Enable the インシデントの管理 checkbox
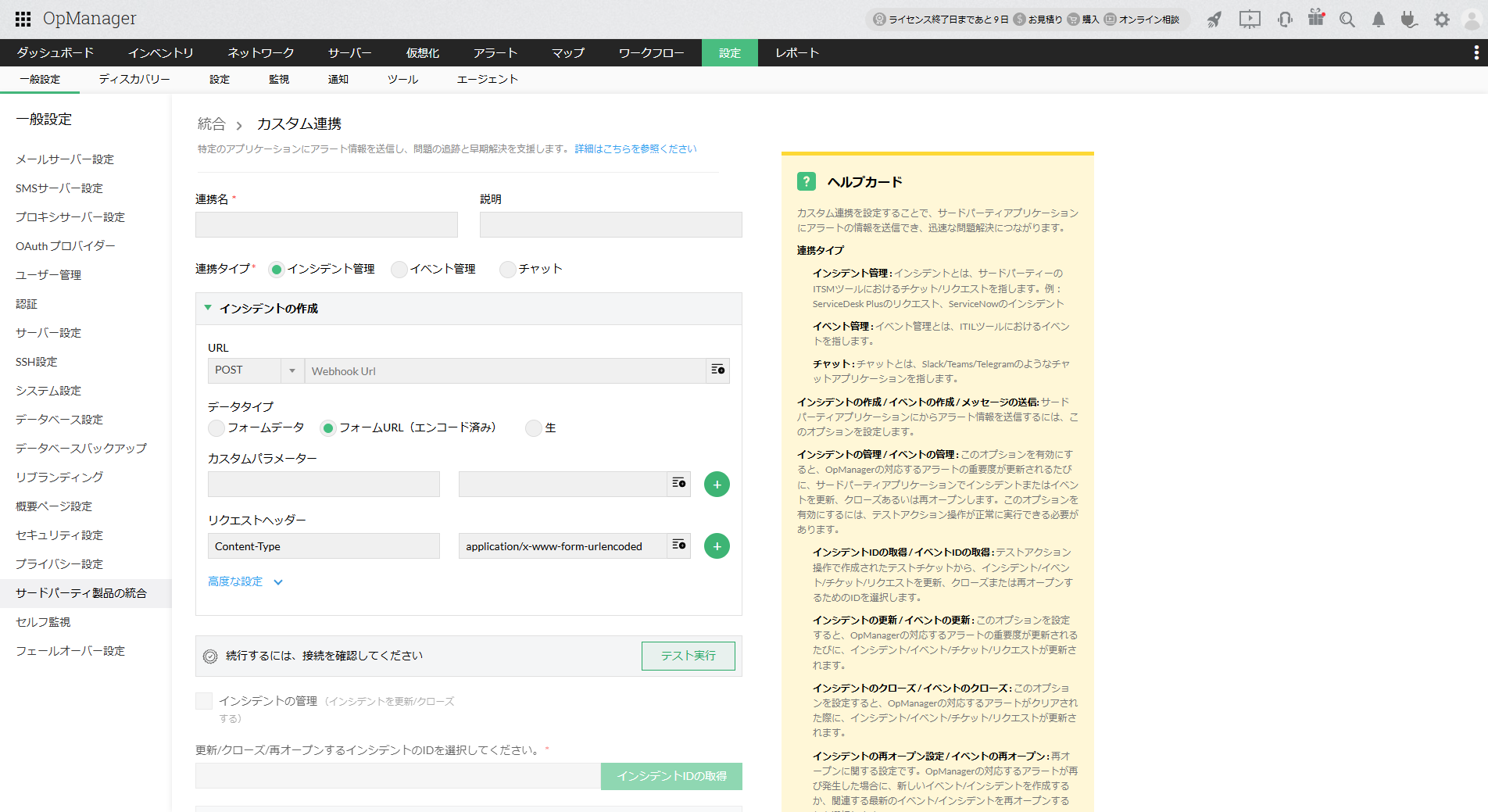Viewport: 1488px width, 812px height. (x=204, y=701)
